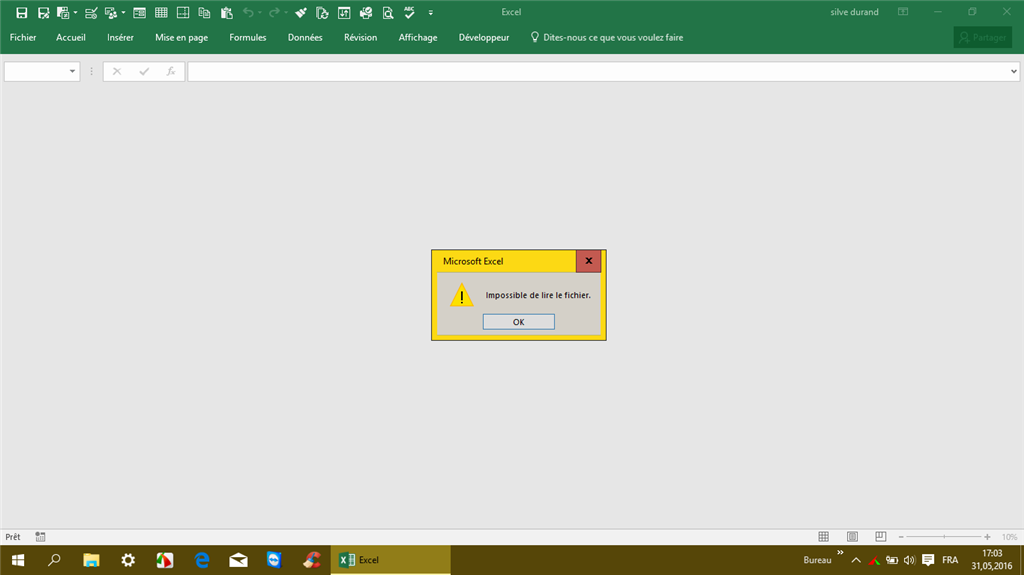This screenshot has width=1024, height=575.
Task: Open File Explorer from the taskbar
Action: point(91,560)
